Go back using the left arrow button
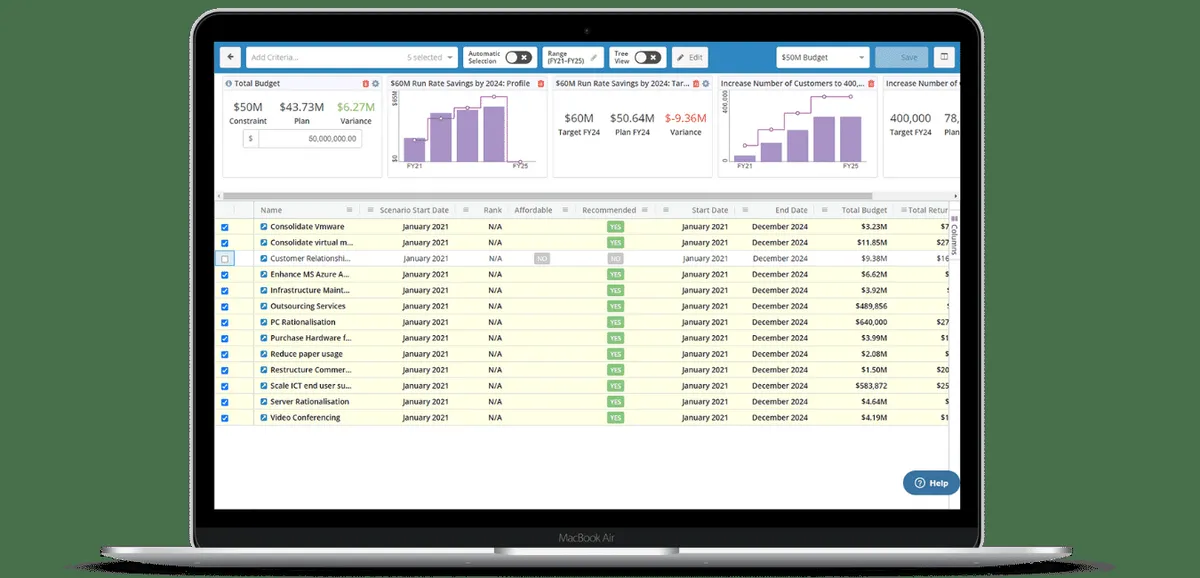Screen dimensions: 1200x578 [231, 57]
